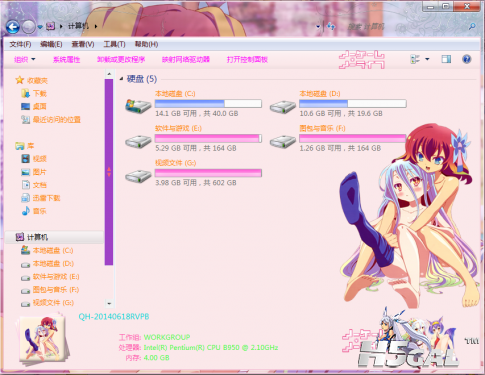Select the 视频文件 (G:) drive icon

coord(138,176)
